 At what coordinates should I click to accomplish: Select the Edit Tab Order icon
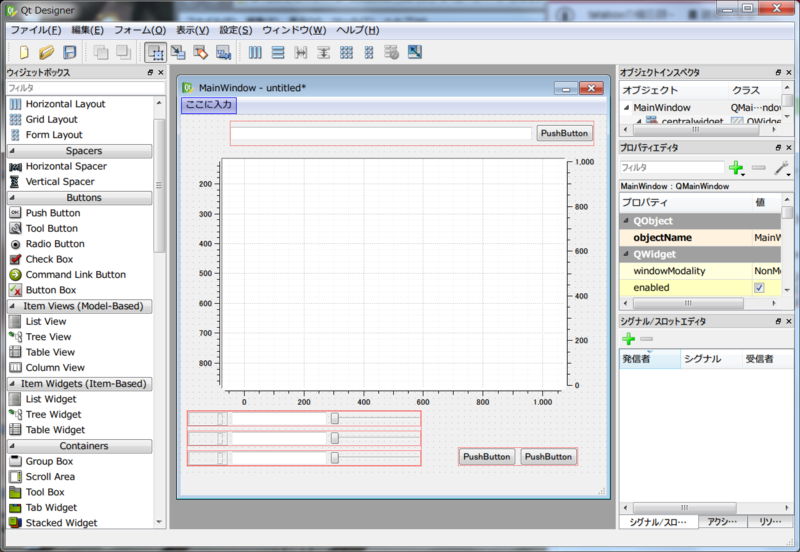pyautogui.click(x=223, y=52)
